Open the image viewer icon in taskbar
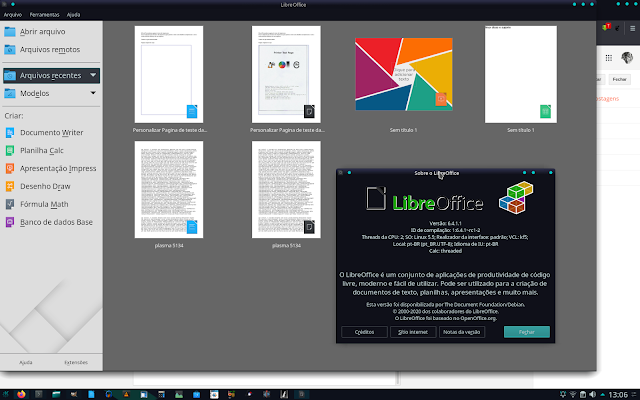This screenshot has height=400, width=640. (179, 394)
